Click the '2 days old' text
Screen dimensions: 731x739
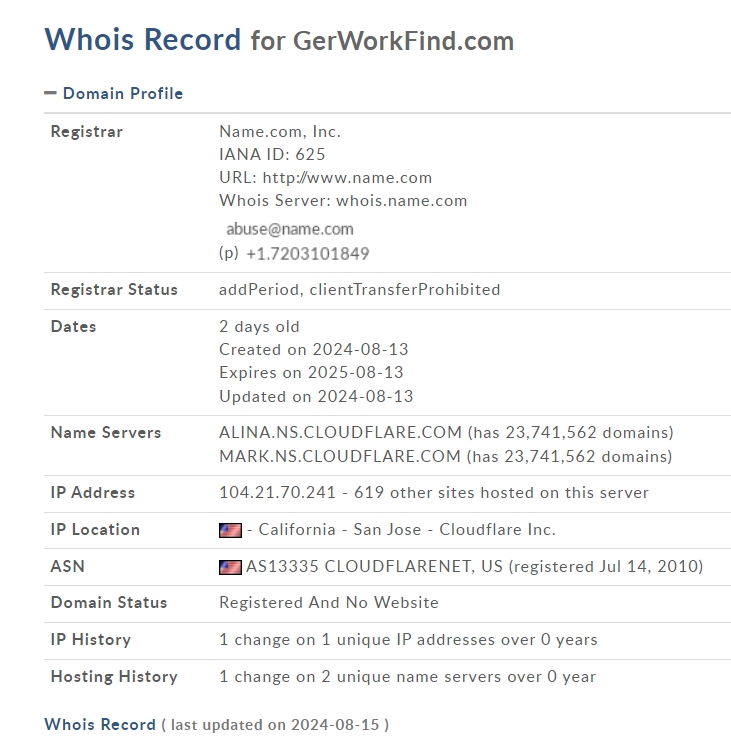(259, 327)
